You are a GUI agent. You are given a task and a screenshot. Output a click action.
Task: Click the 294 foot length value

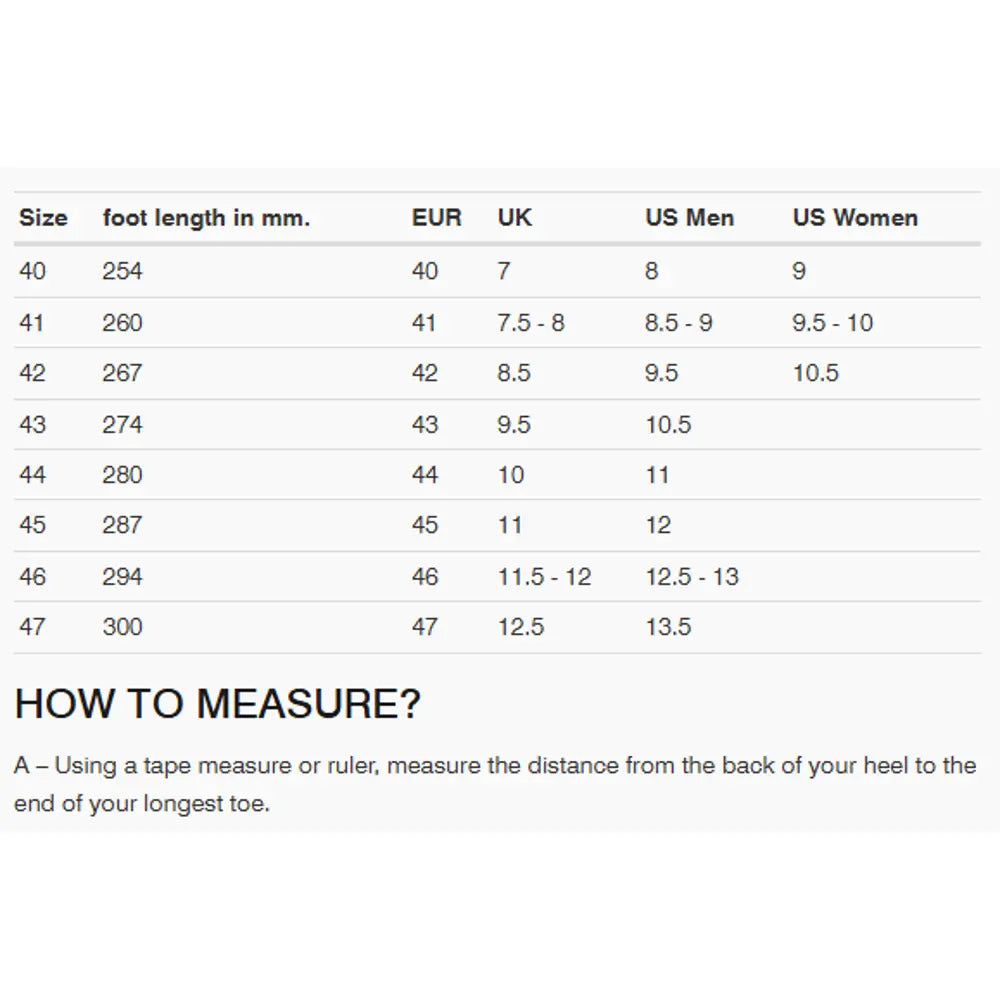click(x=122, y=577)
